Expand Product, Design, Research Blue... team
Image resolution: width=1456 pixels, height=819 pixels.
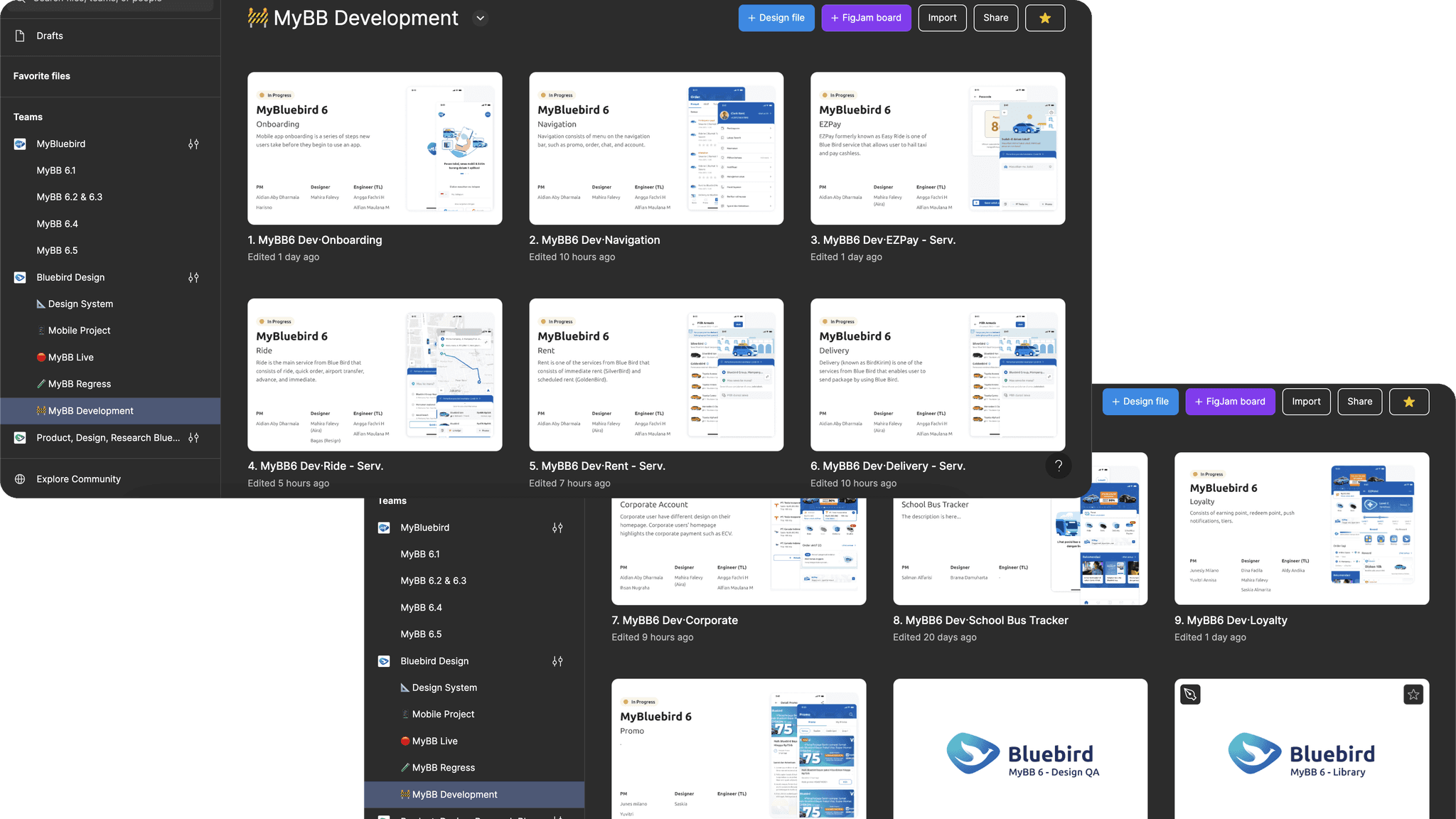pyautogui.click(x=108, y=438)
